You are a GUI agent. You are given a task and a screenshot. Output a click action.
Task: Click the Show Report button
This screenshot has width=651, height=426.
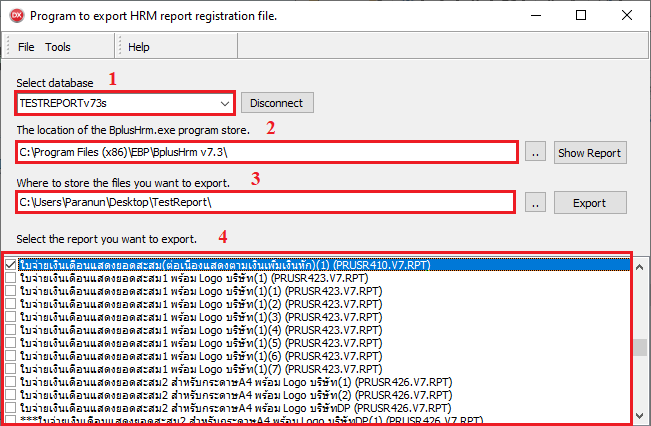click(590, 153)
